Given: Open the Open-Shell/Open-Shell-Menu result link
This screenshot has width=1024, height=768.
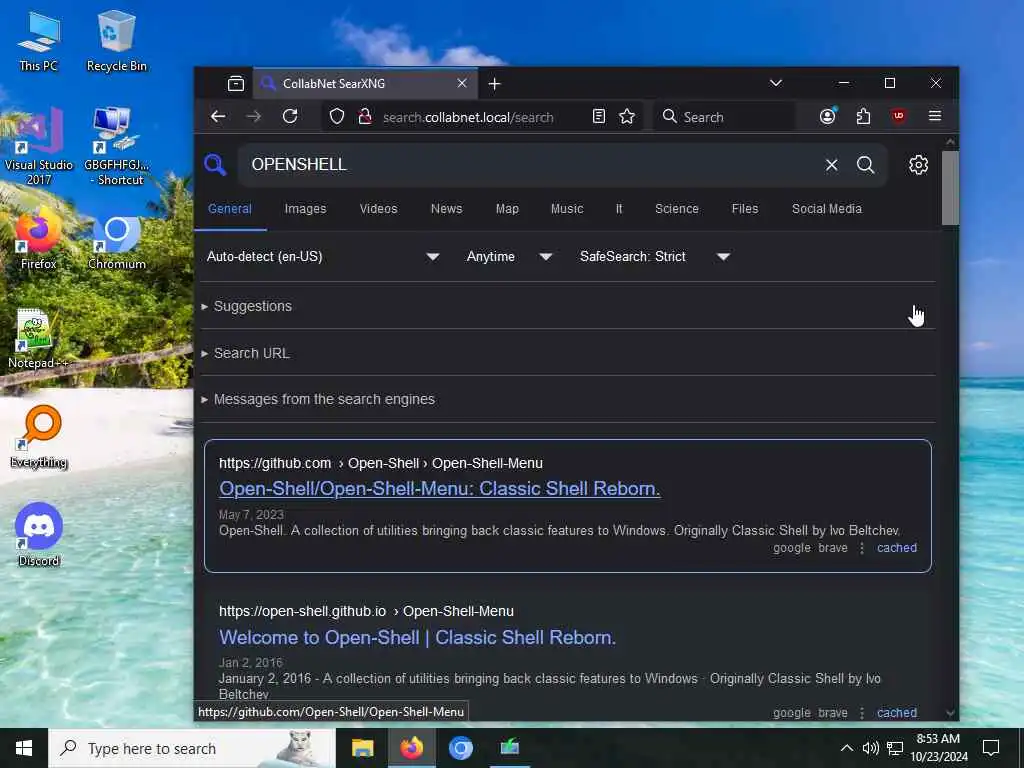Looking at the screenshot, I should click(440, 488).
